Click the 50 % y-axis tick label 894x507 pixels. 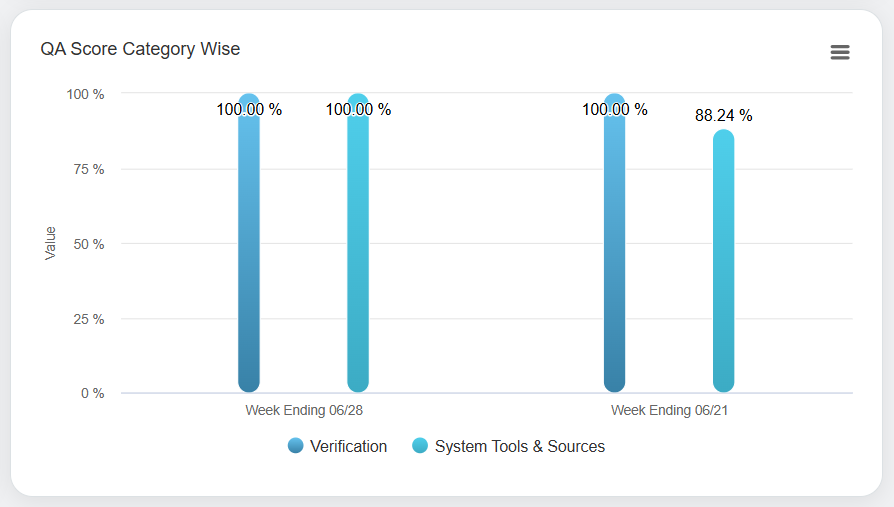pos(88,244)
